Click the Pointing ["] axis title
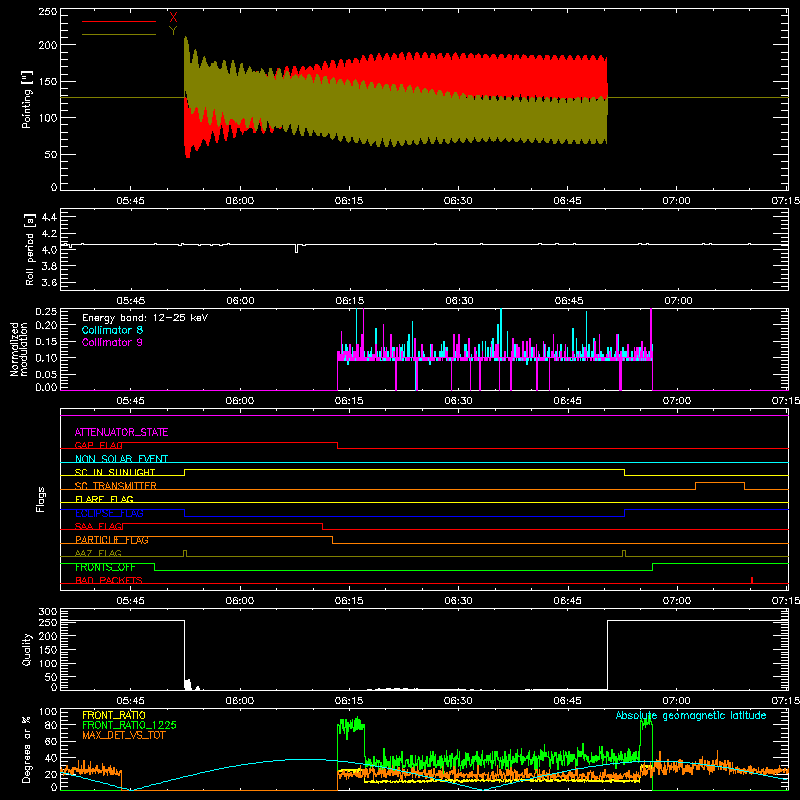This screenshot has width=800, height=800. click(x=27, y=99)
